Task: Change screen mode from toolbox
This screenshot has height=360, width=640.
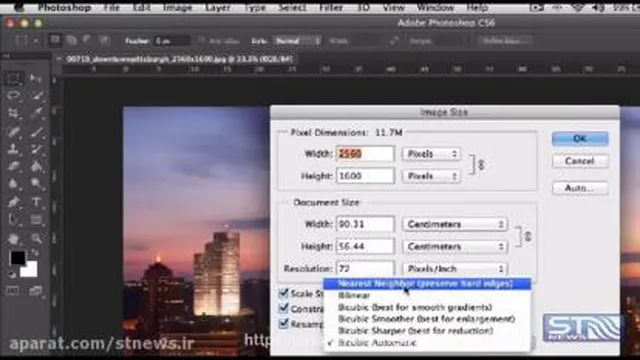Action: tap(36, 290)
